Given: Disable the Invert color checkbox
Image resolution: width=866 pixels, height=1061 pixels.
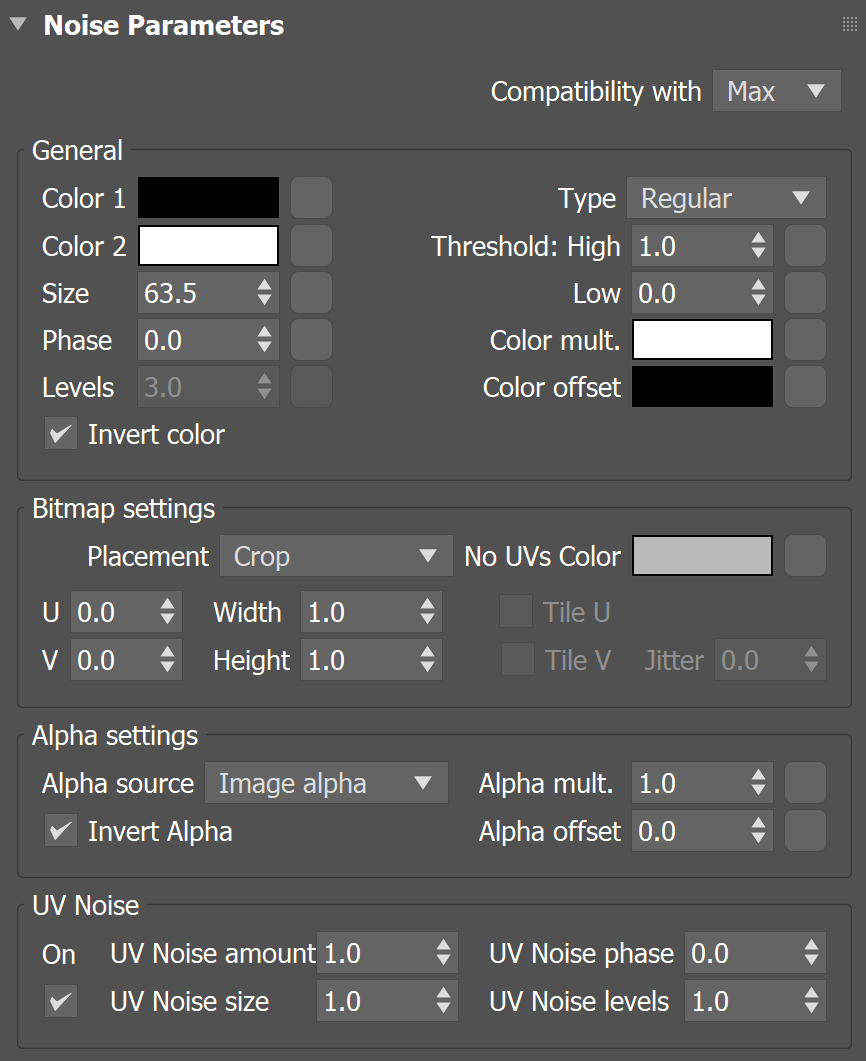Looking at the screenshot, I should pos(61,434).
